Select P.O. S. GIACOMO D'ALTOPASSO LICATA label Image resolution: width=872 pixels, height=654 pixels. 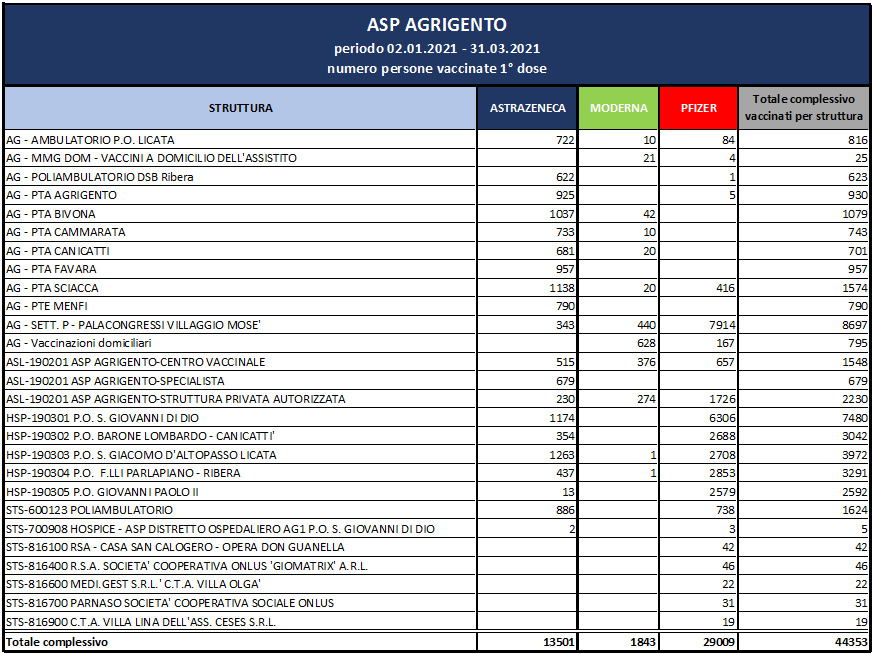141,455
